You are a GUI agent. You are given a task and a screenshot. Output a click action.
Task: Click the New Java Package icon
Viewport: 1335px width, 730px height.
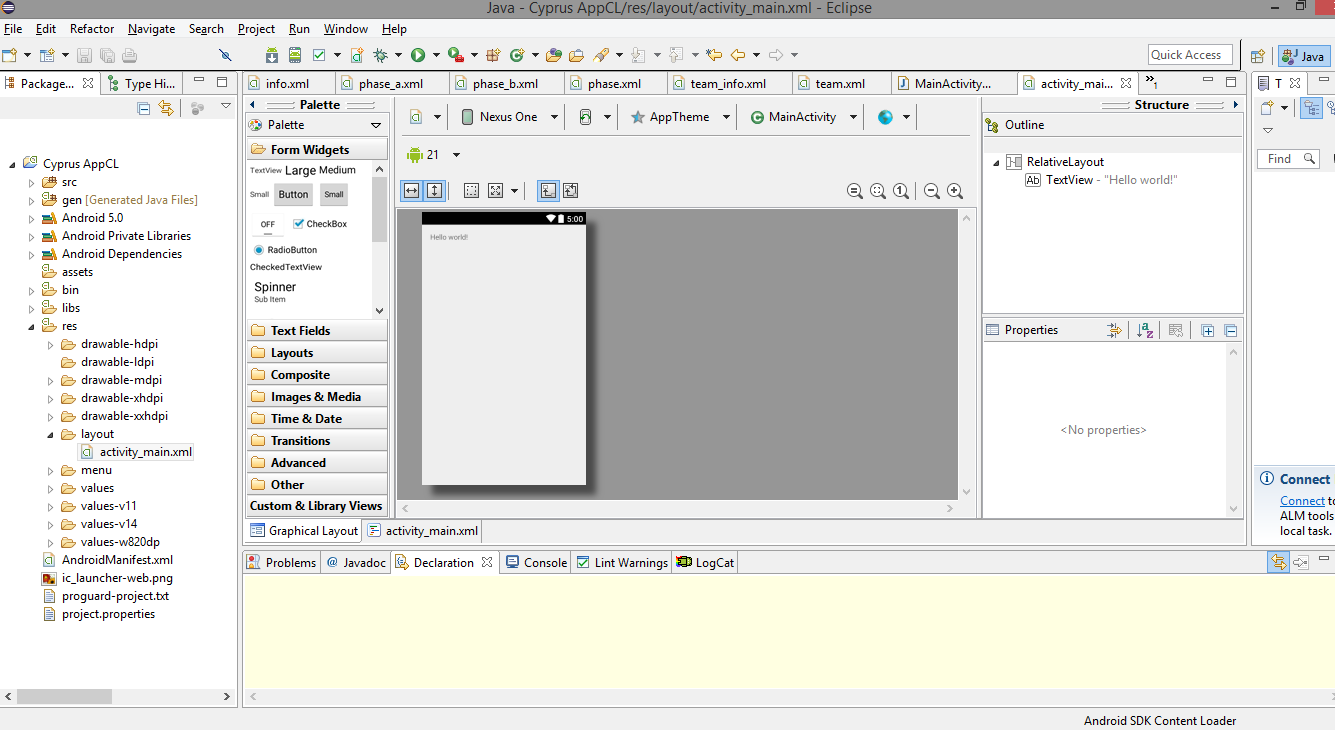493,55
